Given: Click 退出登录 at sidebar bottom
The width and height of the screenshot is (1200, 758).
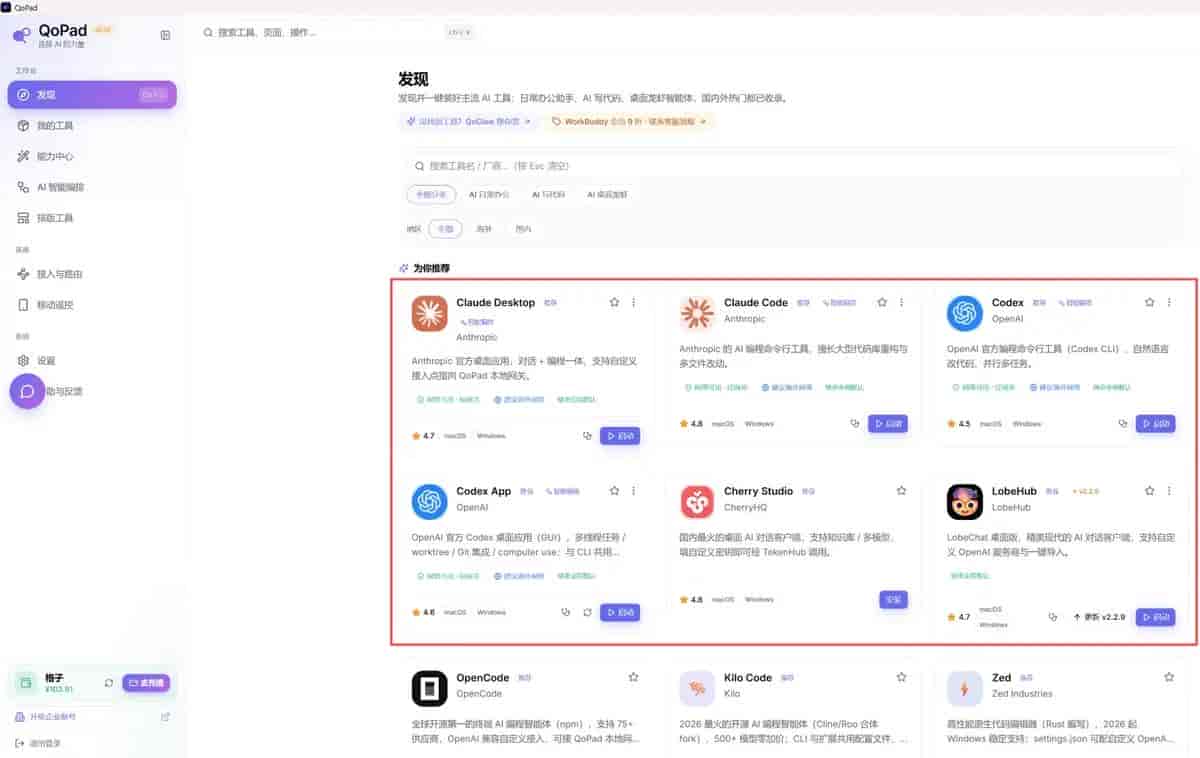Looking at the screenshot, I should click(45, 743).
